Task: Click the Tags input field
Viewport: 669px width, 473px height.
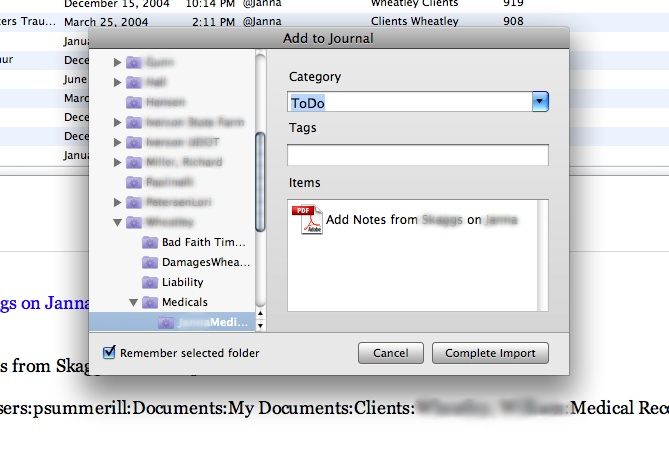Action: pyautogui.click(x=418, y=155)
